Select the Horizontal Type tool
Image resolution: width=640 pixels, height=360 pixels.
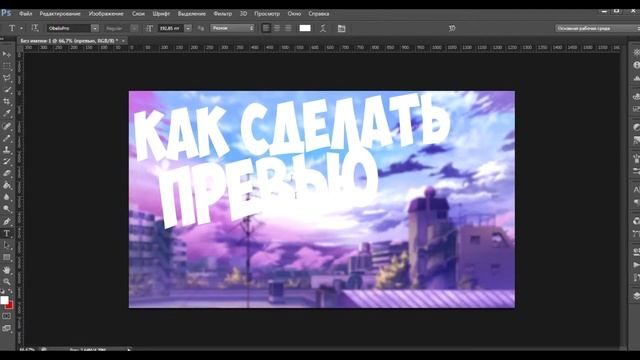(7, 233)
